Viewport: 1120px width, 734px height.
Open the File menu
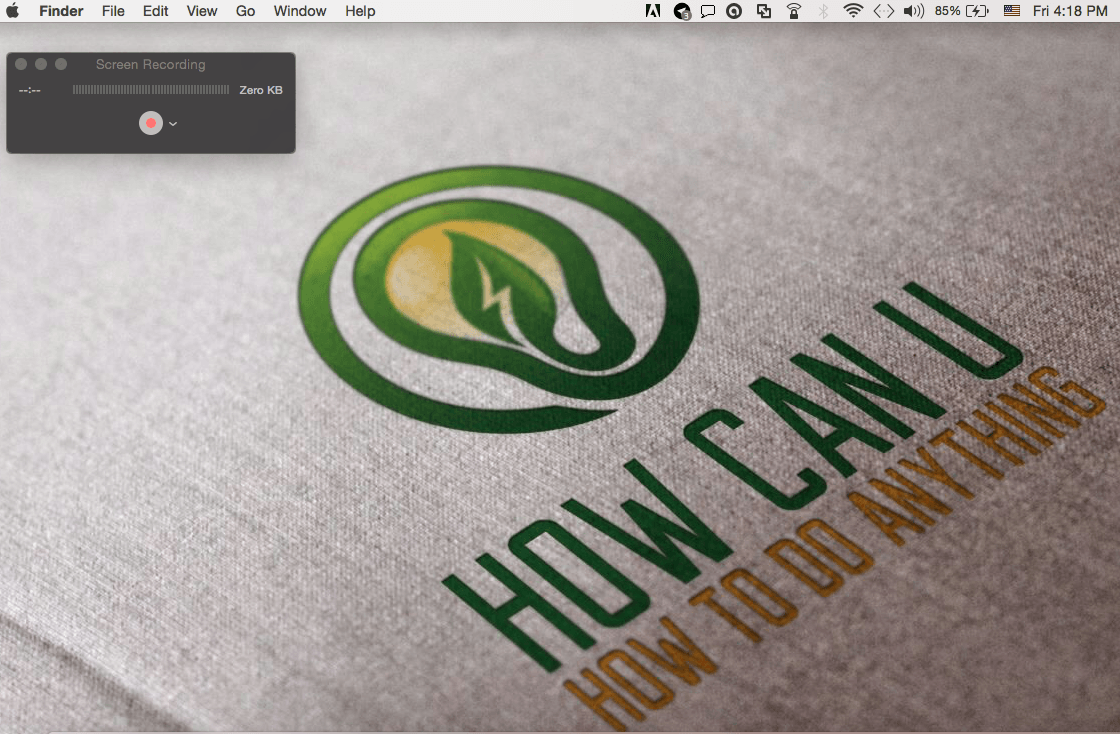tap(113, 11)
